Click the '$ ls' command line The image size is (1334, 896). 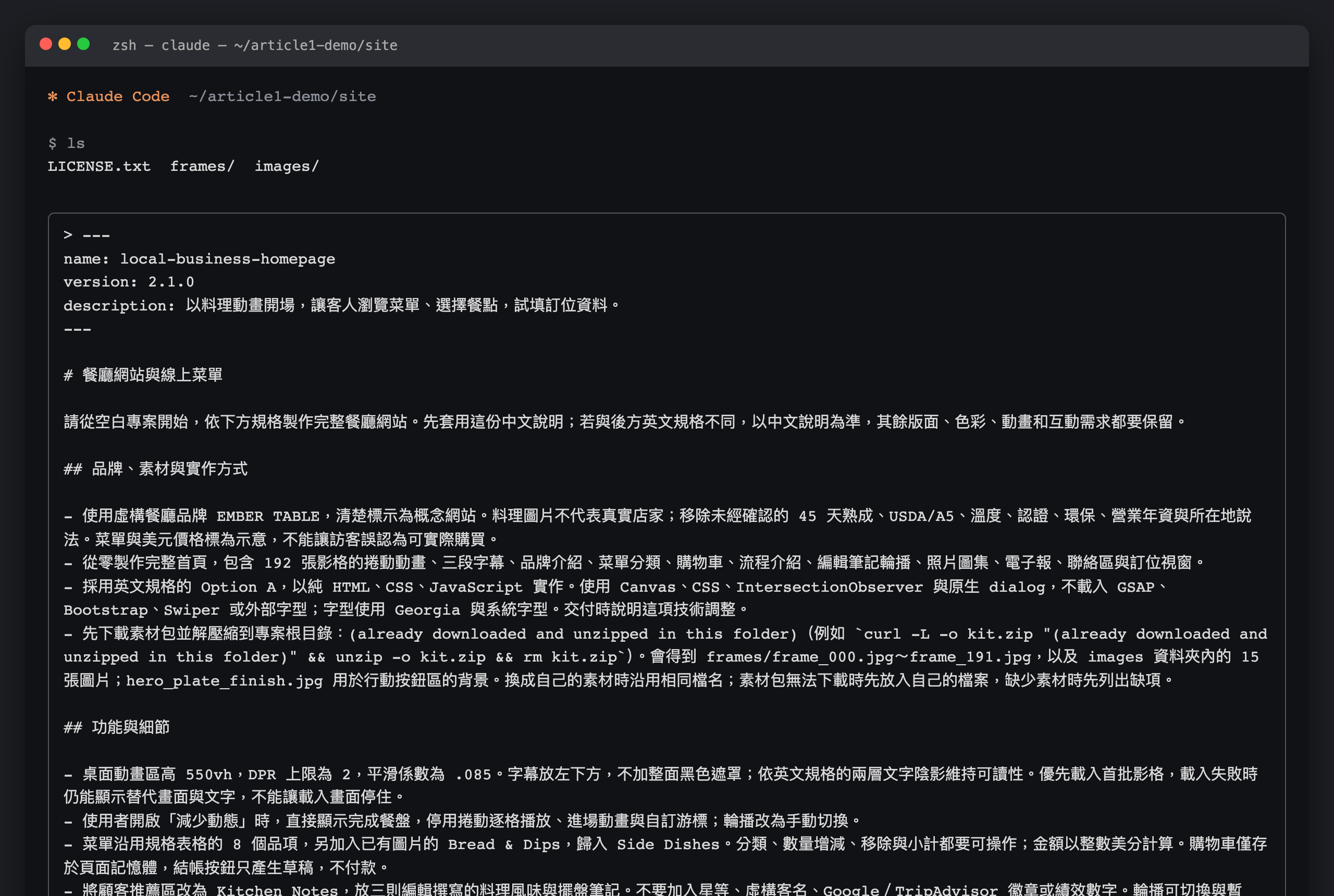pyautogui.click(x=66, y=143)
